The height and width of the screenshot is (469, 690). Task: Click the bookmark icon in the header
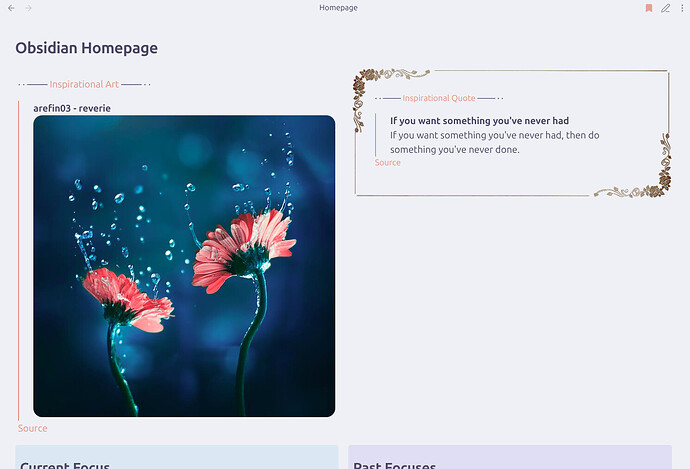(649, 8)
